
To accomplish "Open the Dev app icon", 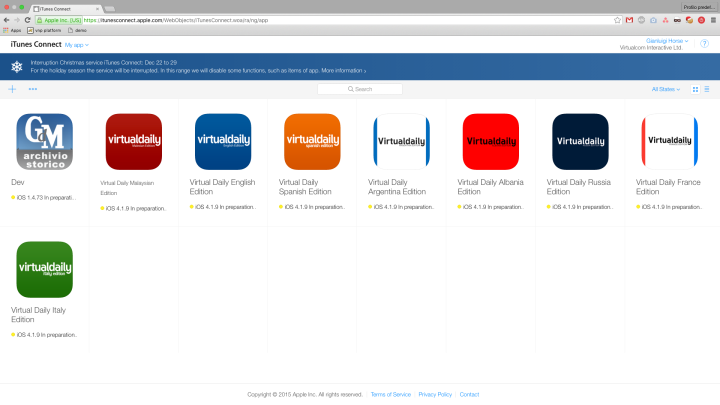I will point(44,142).
